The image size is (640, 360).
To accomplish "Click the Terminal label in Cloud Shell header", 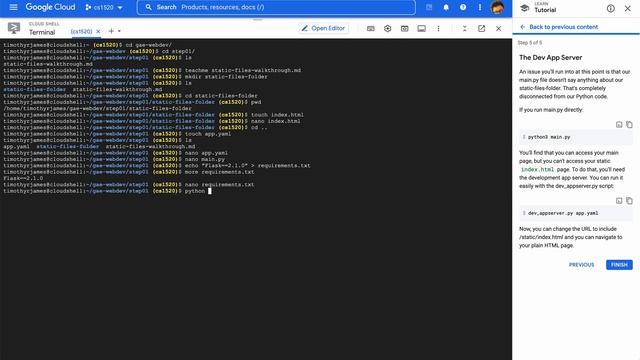I will (x=42, y=32).
